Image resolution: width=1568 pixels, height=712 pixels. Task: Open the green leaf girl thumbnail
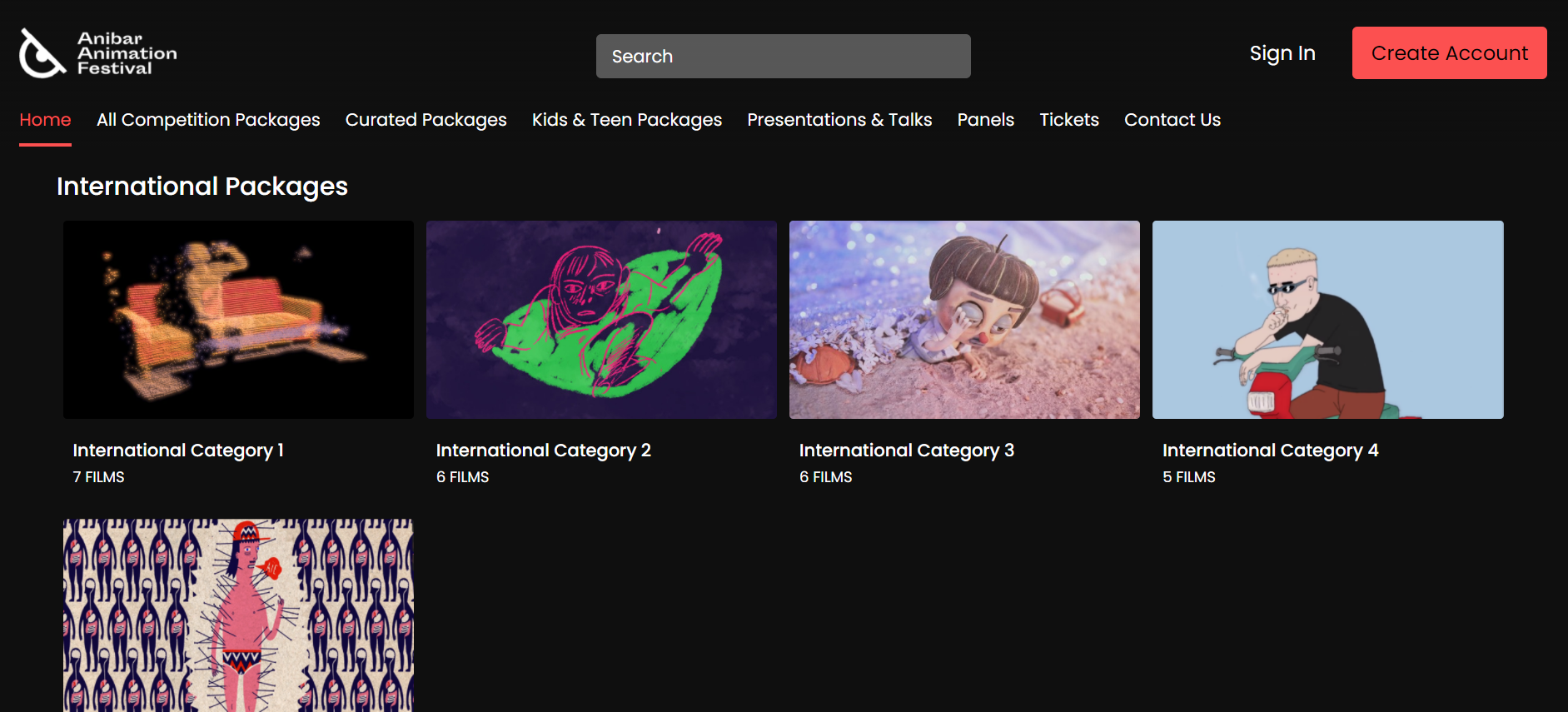coord(601,320)
